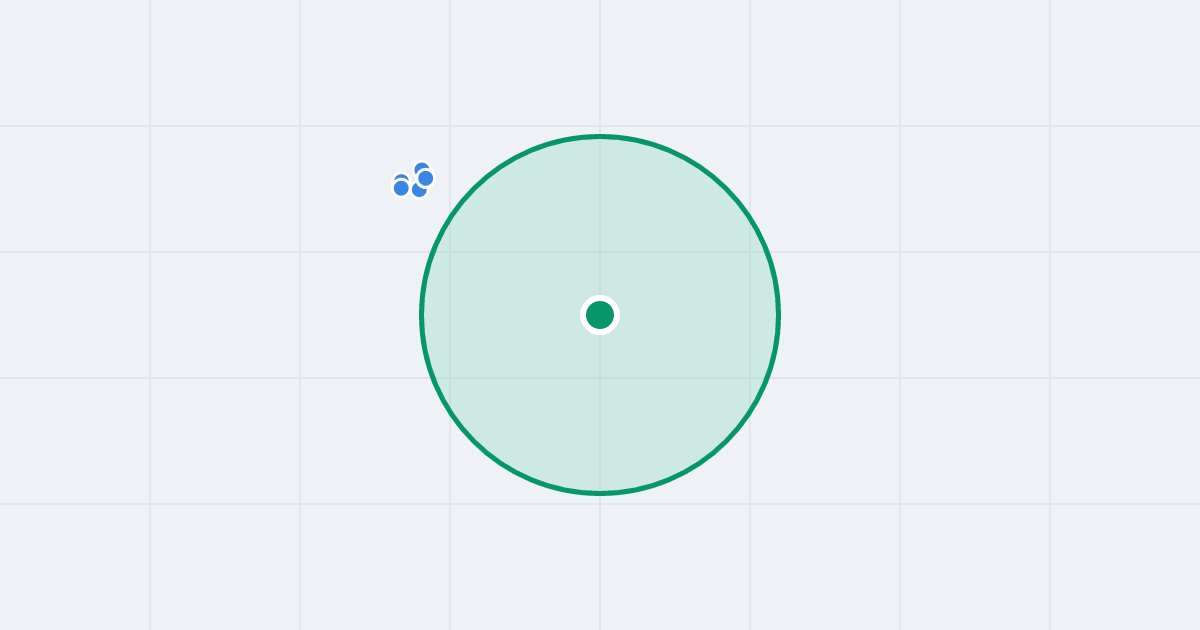Click the blue point cluster
The height and width of the screenshot is (630, 1200).
pyautogui.click(x=413, y=179)
